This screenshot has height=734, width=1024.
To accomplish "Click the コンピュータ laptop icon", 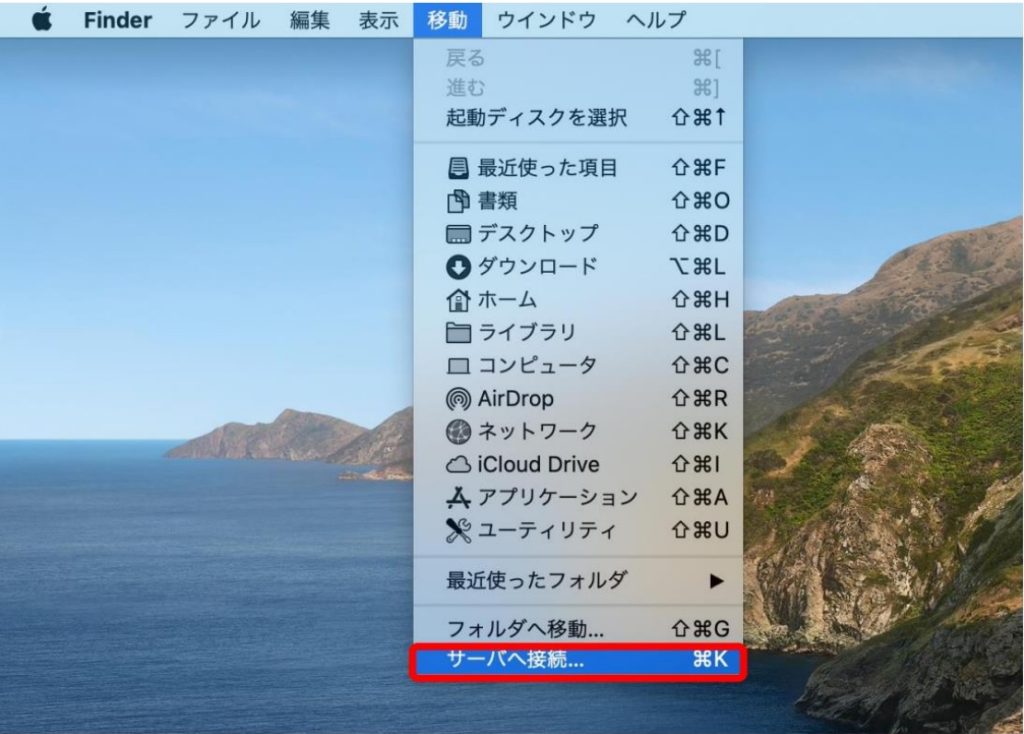I will [x=458, y=366].
